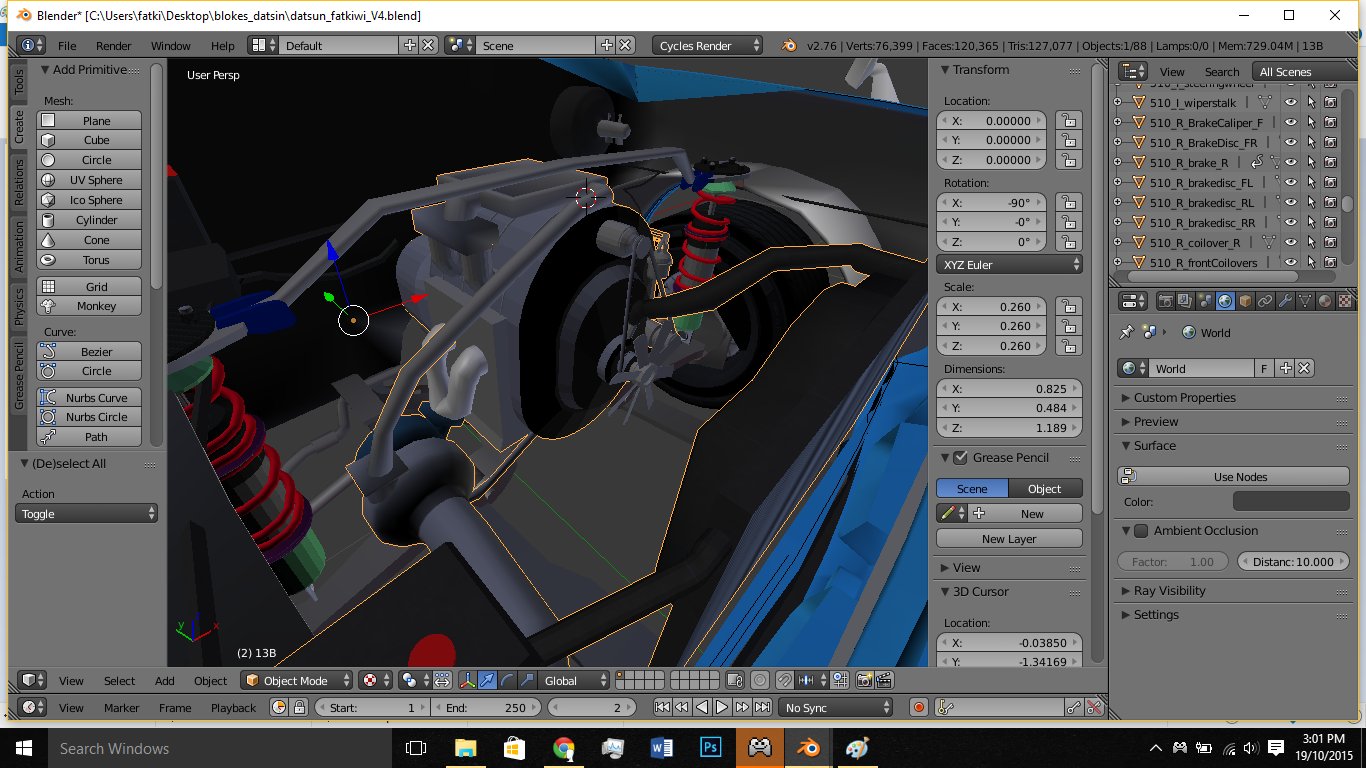Click the world surface Color swatch

pos(1291,502)
